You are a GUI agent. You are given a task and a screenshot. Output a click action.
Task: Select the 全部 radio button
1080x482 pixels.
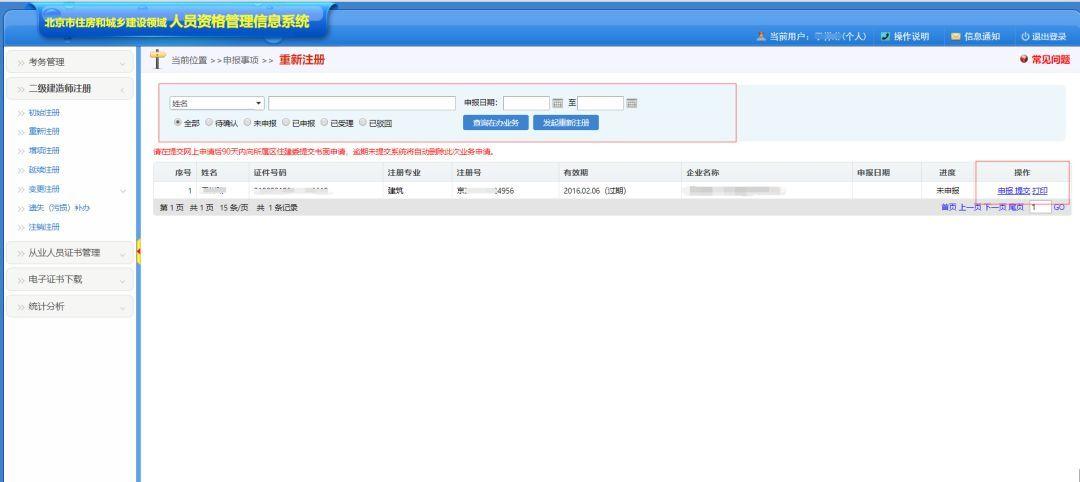(x=178, y=123)
